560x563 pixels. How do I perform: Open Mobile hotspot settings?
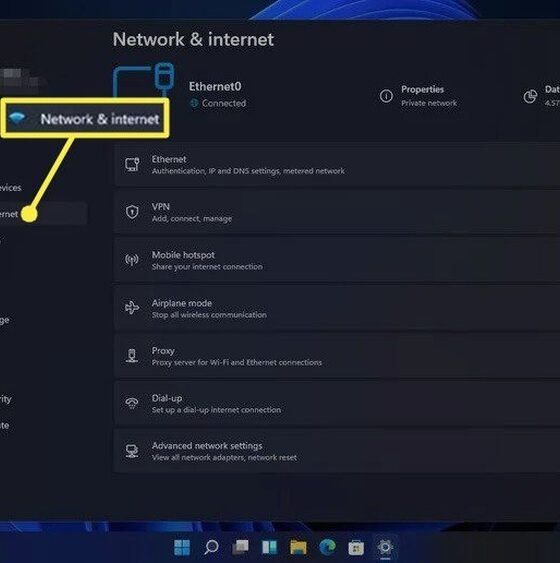(x=337, y=260)
